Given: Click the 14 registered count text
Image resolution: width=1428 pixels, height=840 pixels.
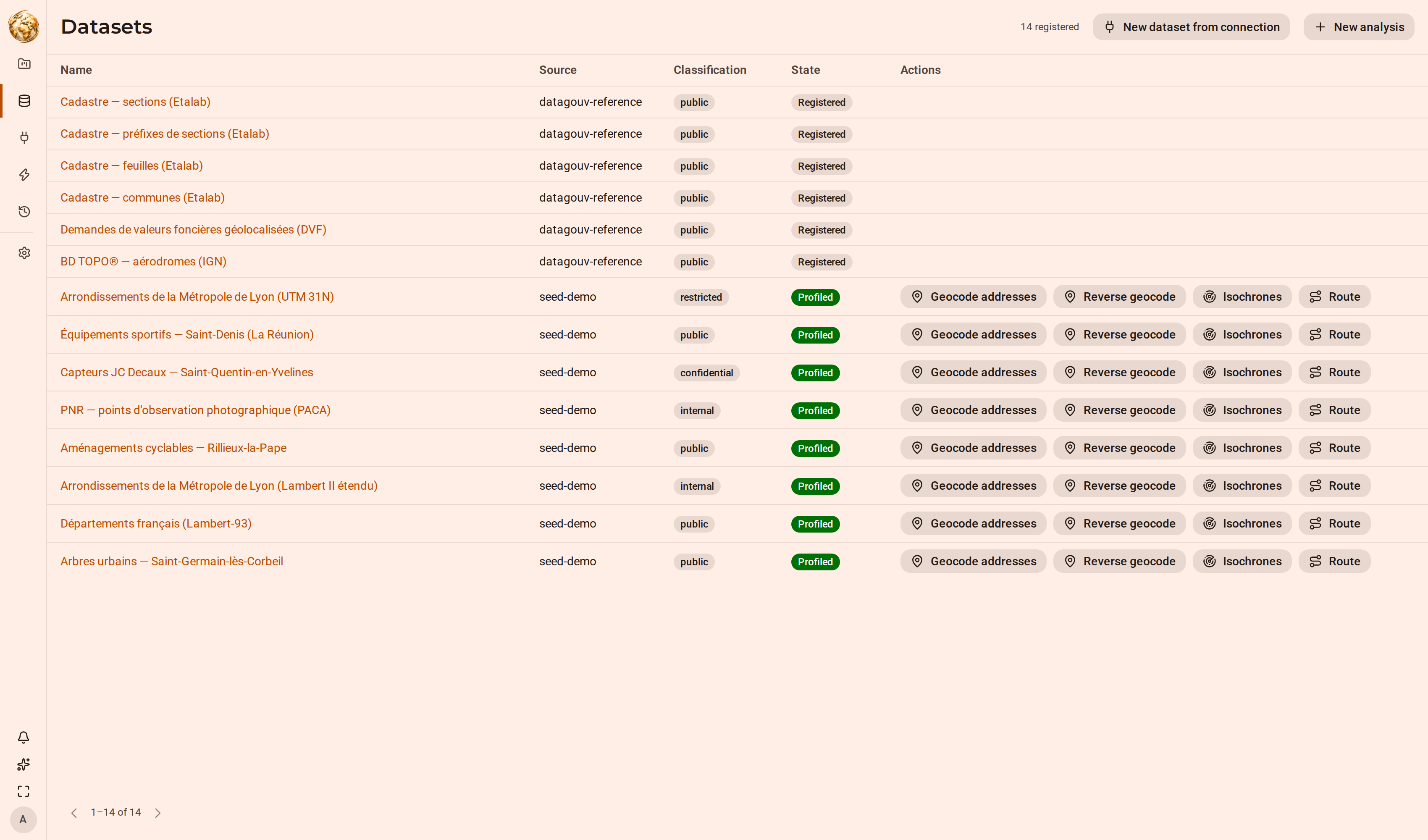Looking at the screenshot, I should pos(1050,26).
